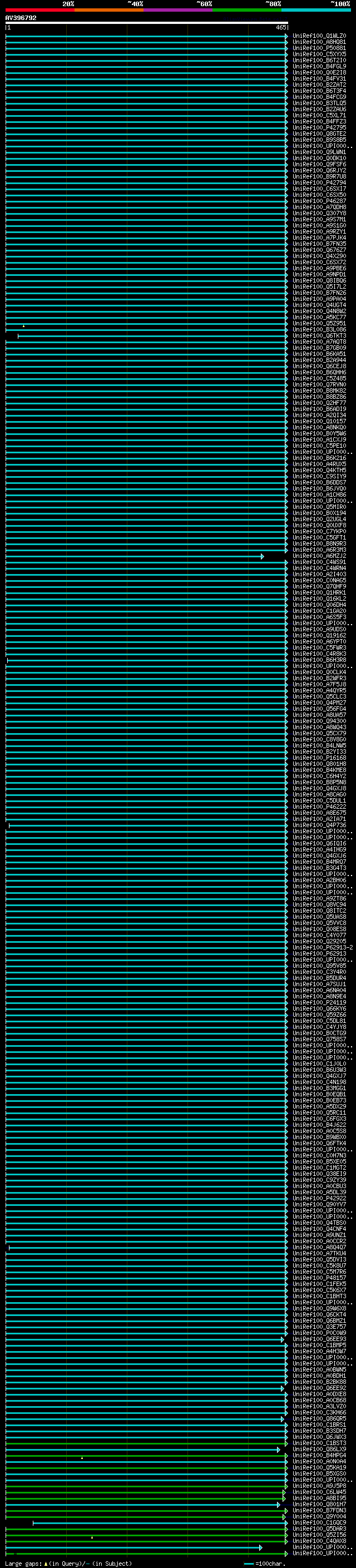
Task: Click the red 20% identity color band
Action: click(39, 10)
